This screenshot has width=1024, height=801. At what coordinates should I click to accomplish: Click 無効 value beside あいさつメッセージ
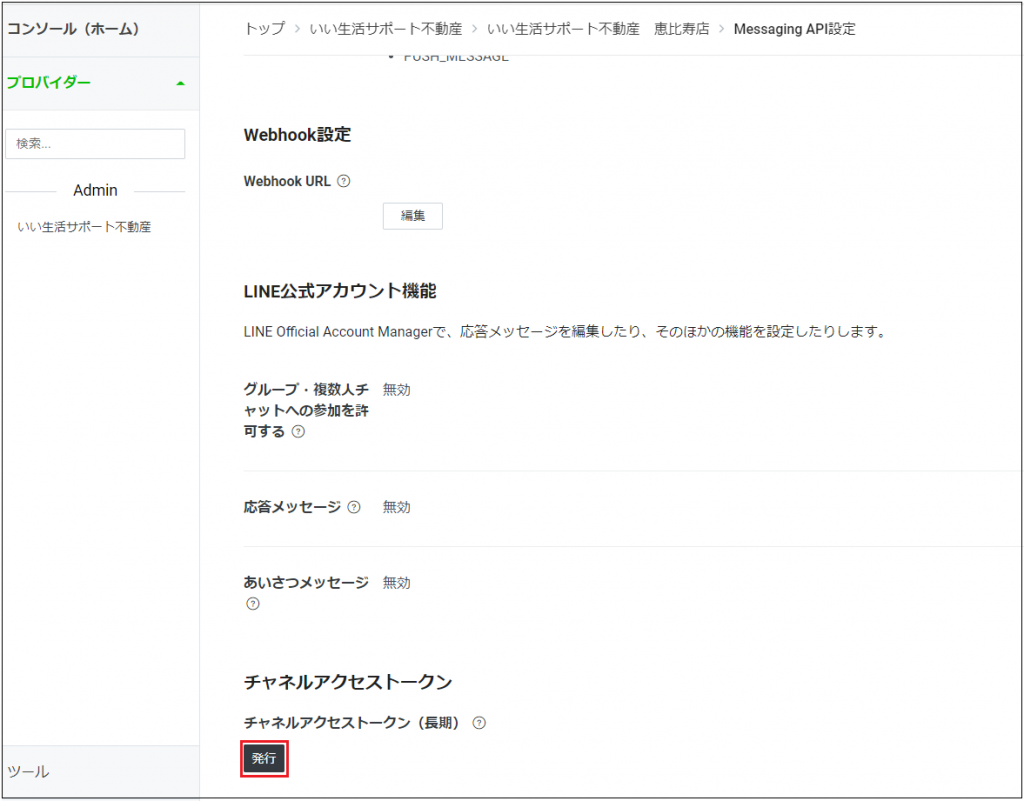396,583
